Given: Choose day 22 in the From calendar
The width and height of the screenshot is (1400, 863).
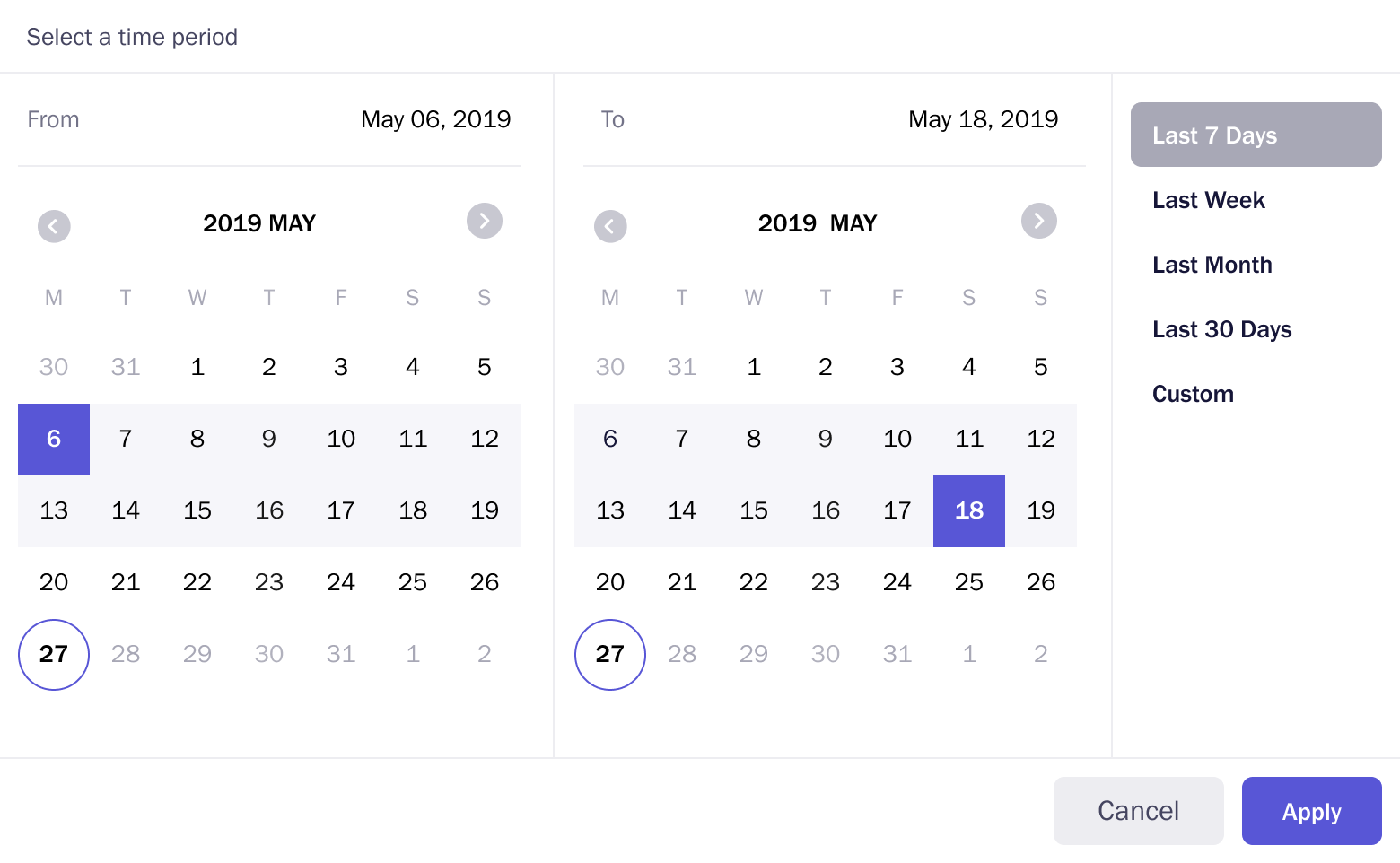Looking at the screenshot, I should click(x=197, y=582).
